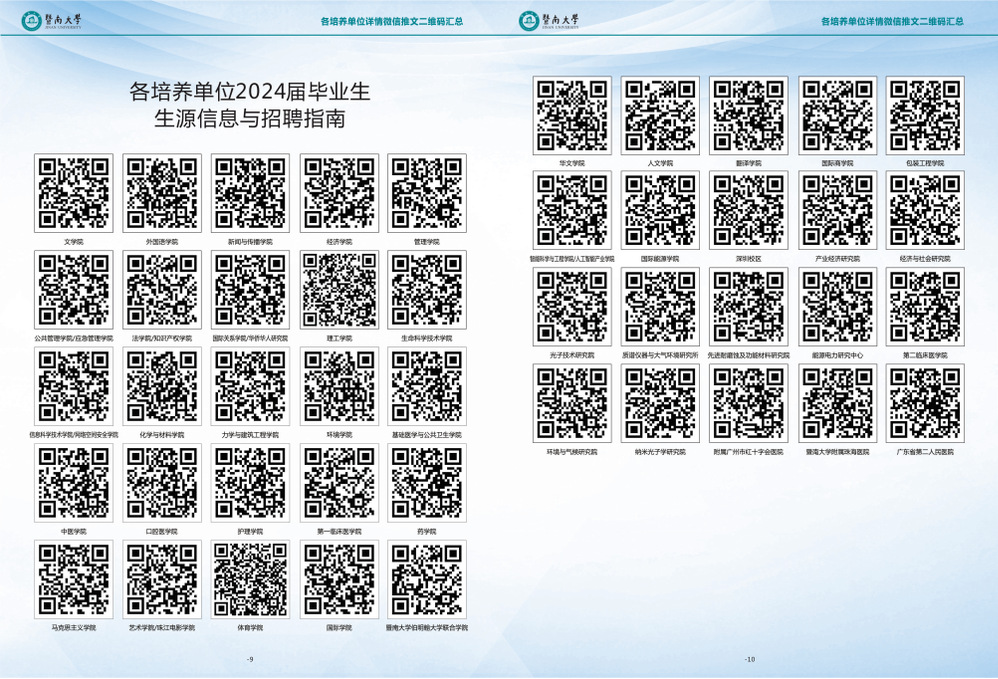
Task: Click the QR code above 文学院
Action: click(74, 193)
